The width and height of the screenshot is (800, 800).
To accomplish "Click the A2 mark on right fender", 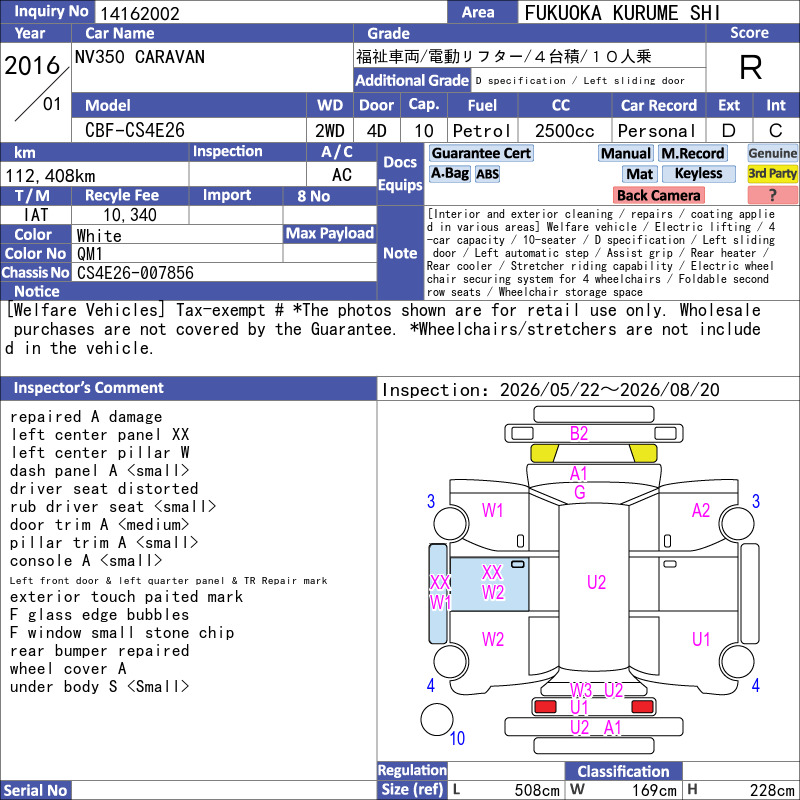I will 701,510.
